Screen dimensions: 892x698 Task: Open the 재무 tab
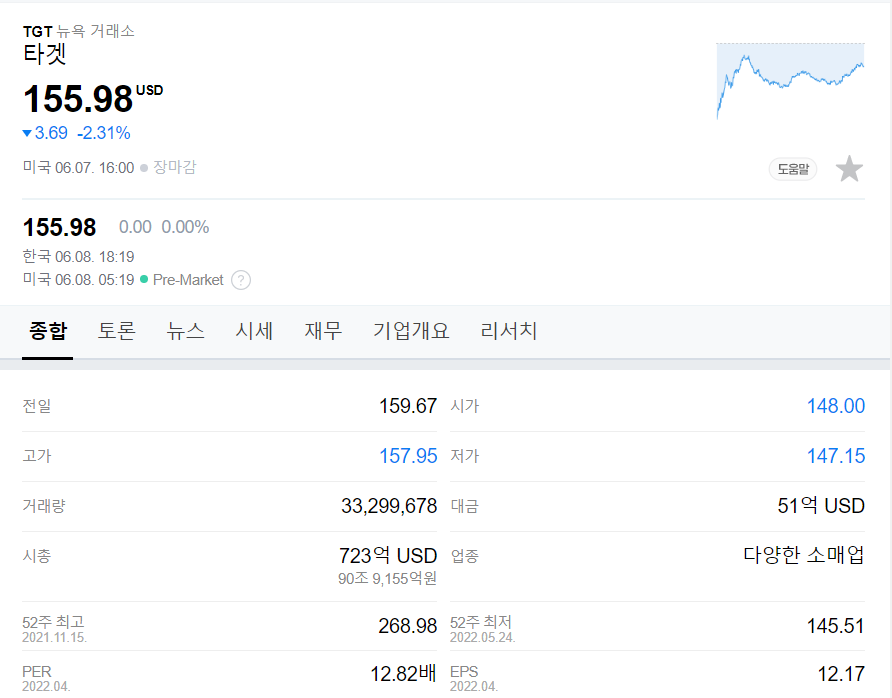pyautogui.click(x=323, y=331)
